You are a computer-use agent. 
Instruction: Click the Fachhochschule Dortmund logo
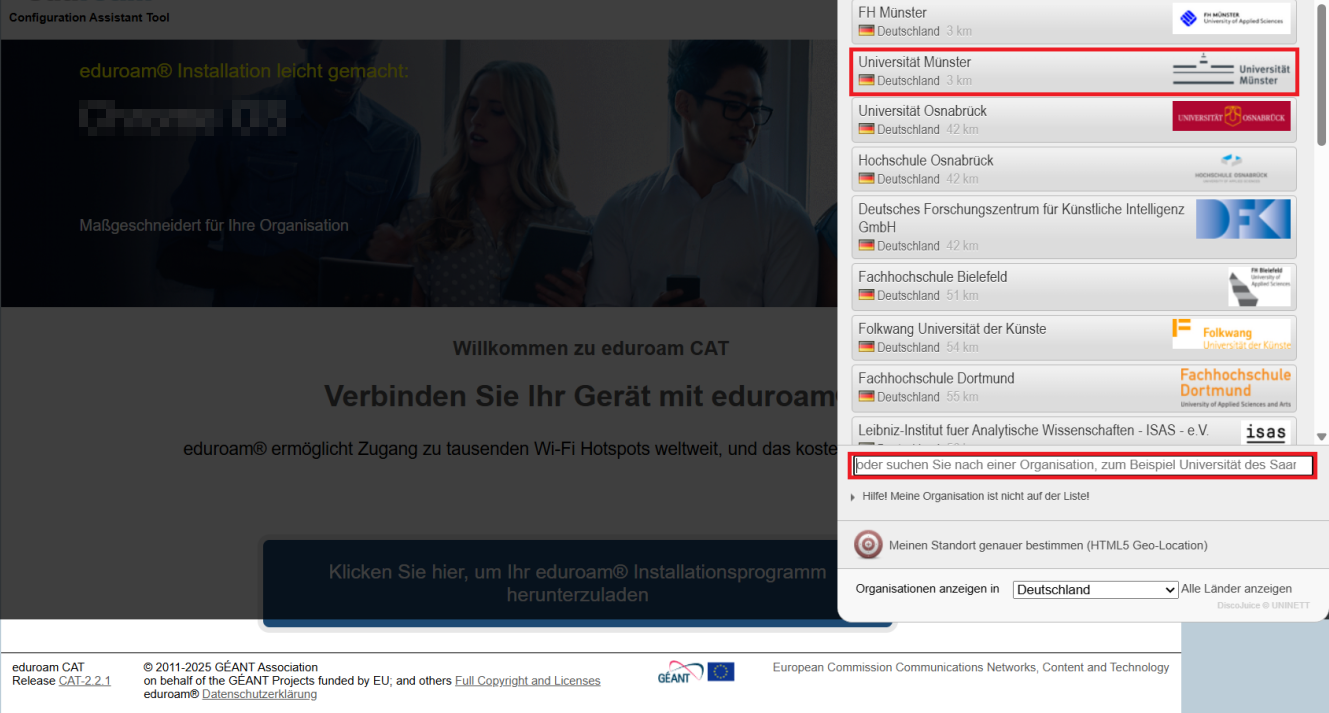(x=1235, y=388)
